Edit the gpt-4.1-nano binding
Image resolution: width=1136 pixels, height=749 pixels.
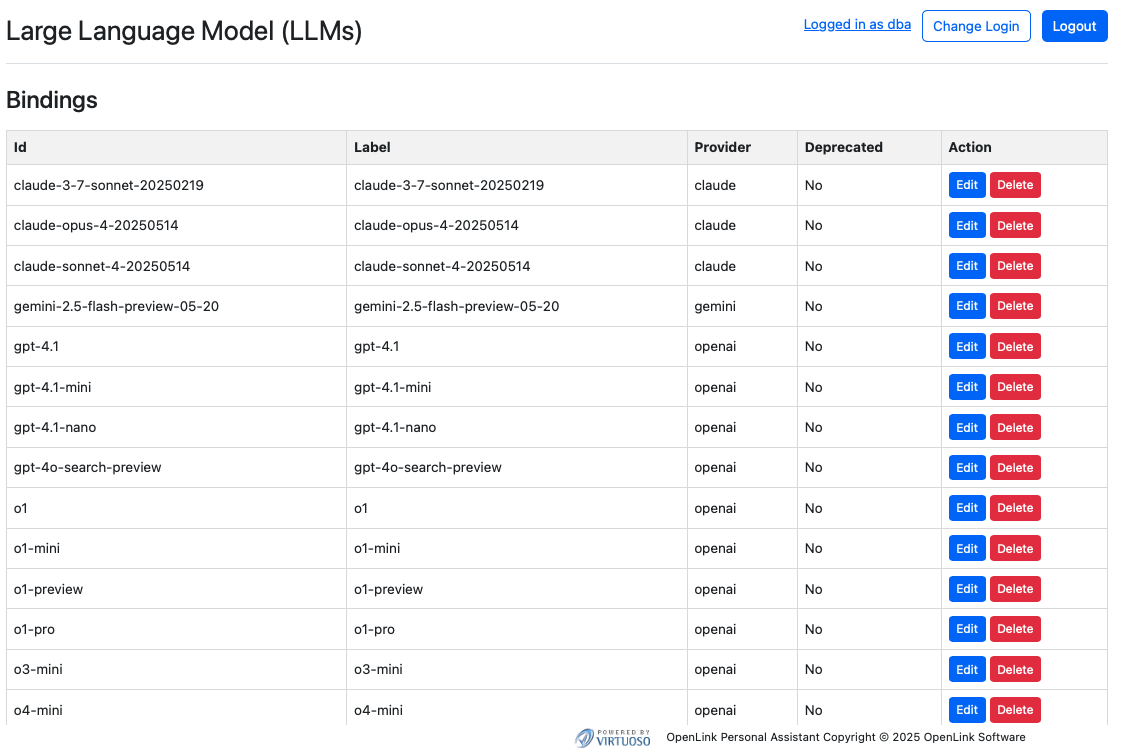click(967, 427)
